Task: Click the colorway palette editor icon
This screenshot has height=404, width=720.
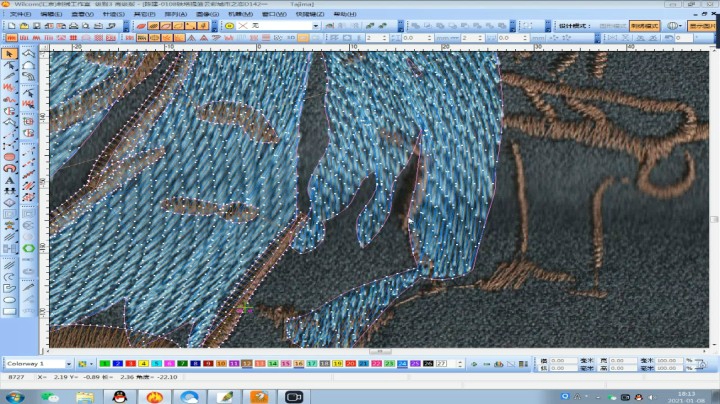Action: click(82, 364)
